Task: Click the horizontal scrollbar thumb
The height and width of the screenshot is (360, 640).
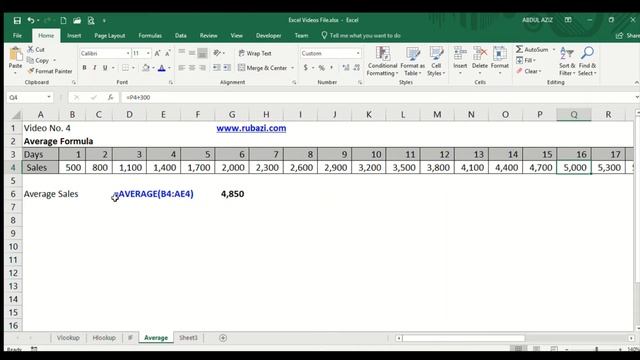Action: [463, 338]
